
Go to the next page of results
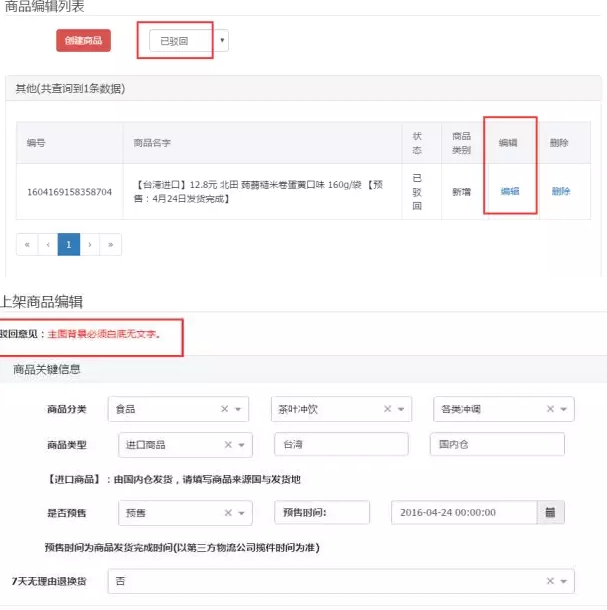(x=89, y=244)
